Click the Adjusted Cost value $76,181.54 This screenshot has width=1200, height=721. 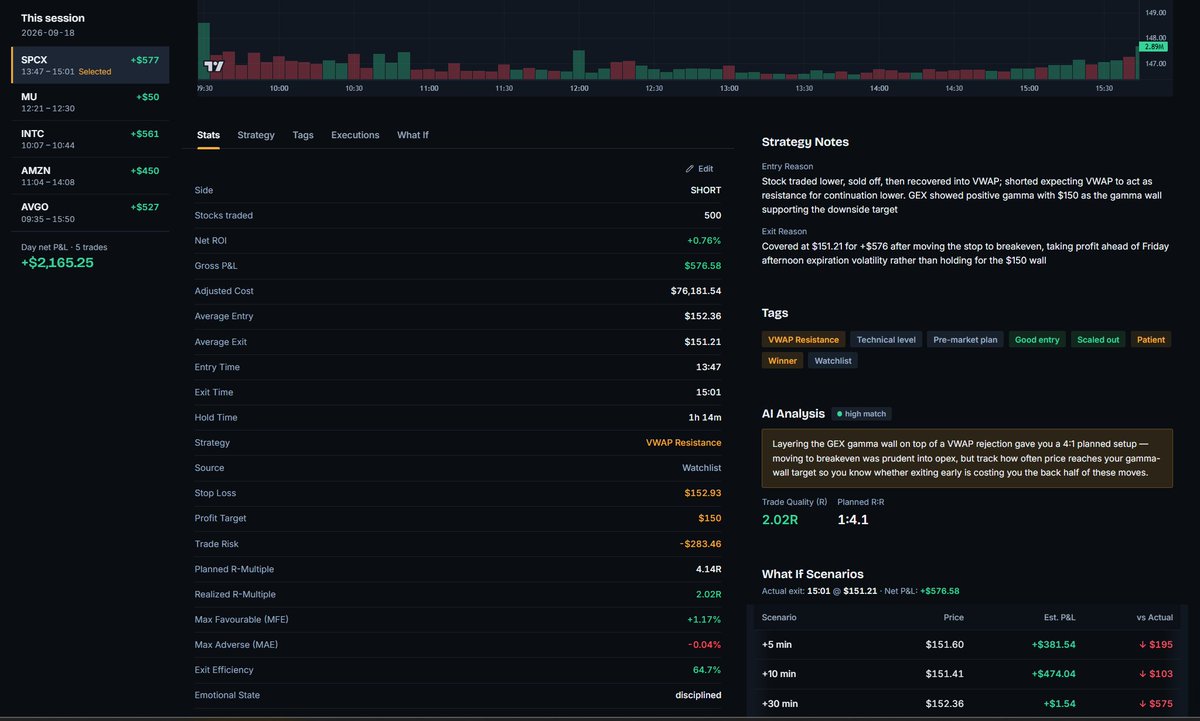(x=696, y=291)
